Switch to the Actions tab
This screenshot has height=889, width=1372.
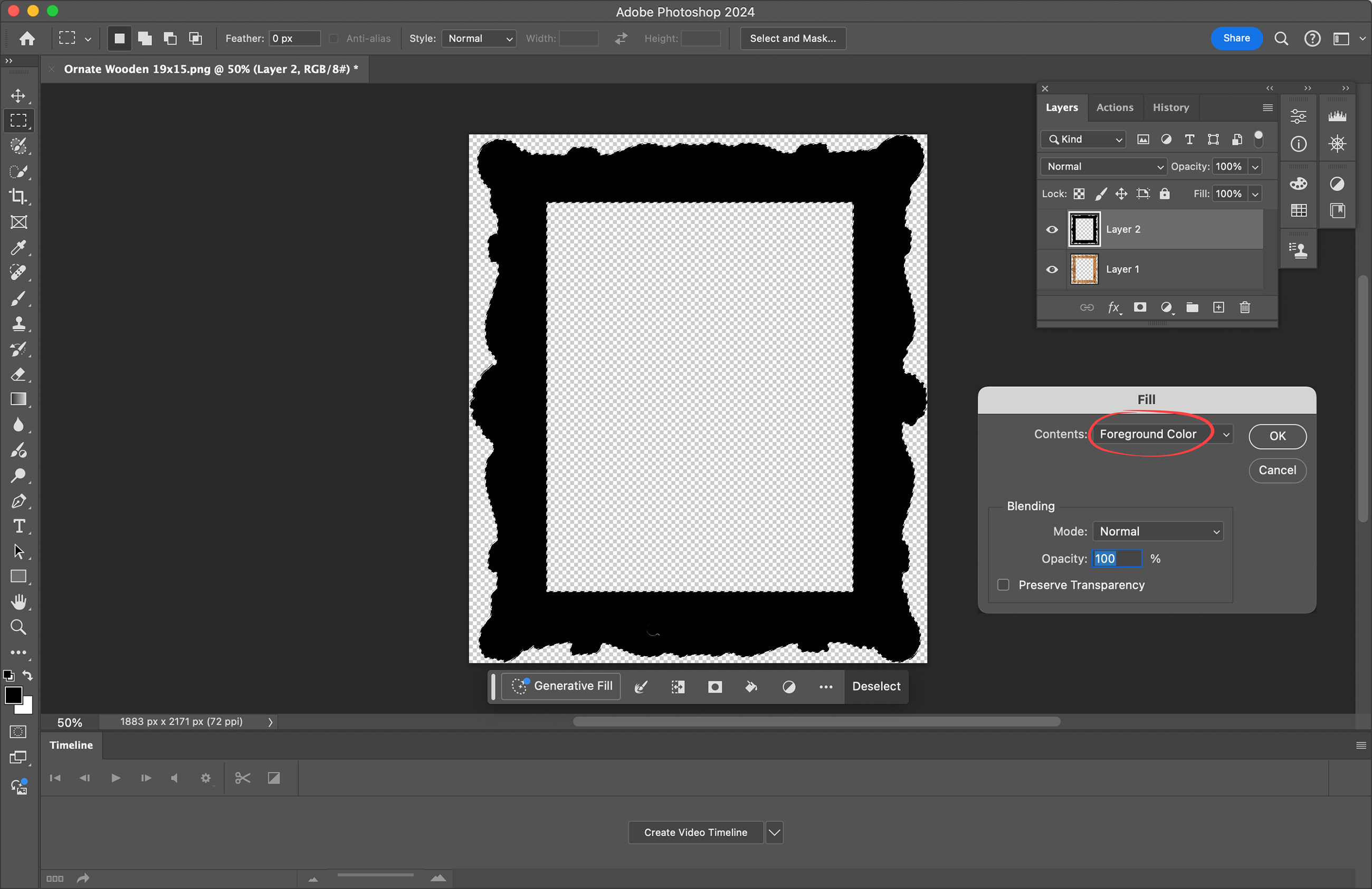point(1114,108)
